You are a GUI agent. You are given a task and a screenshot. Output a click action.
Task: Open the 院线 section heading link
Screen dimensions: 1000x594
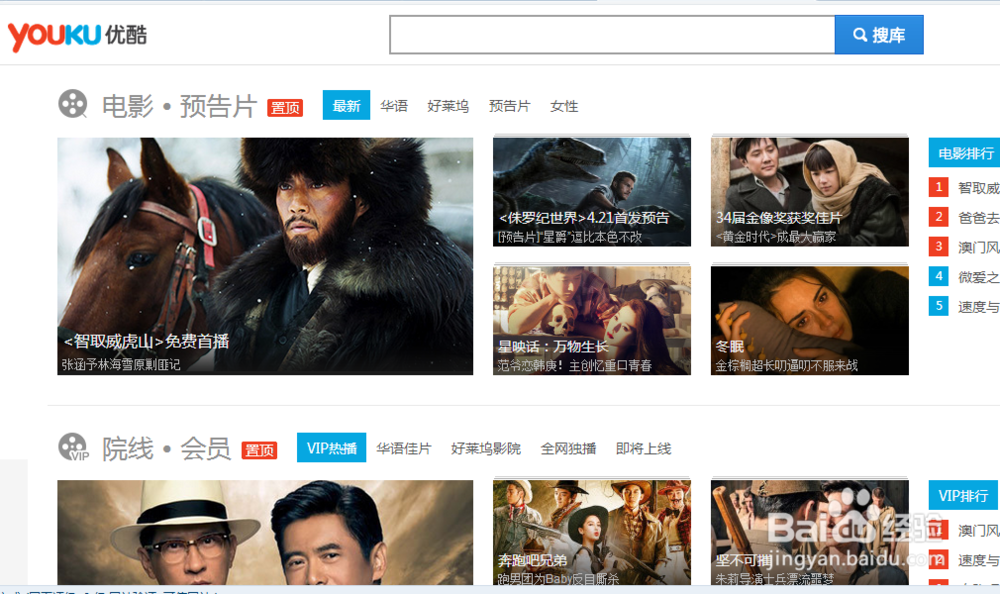(128, 449)
